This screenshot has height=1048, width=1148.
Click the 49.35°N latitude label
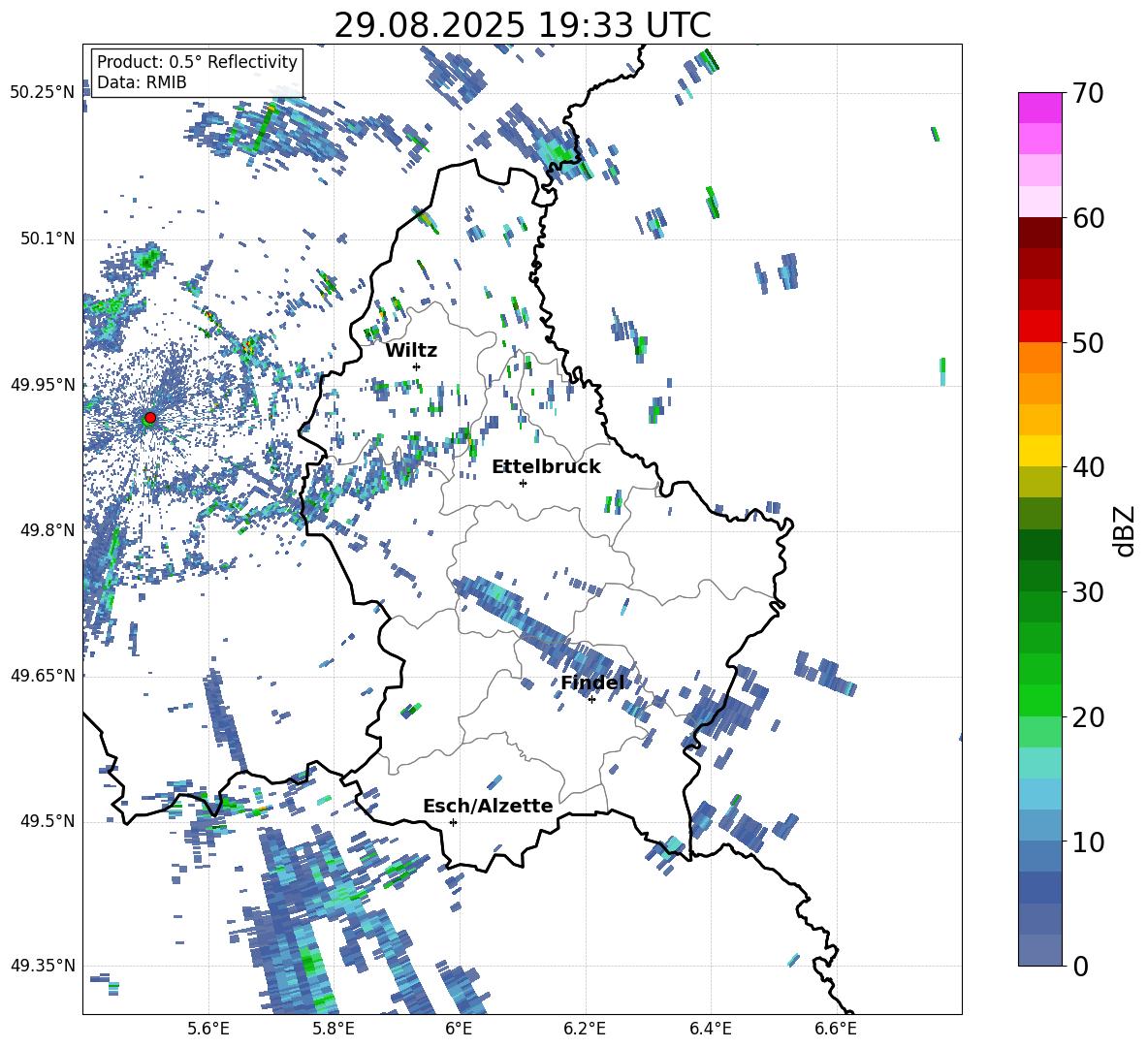click(43, 966)
